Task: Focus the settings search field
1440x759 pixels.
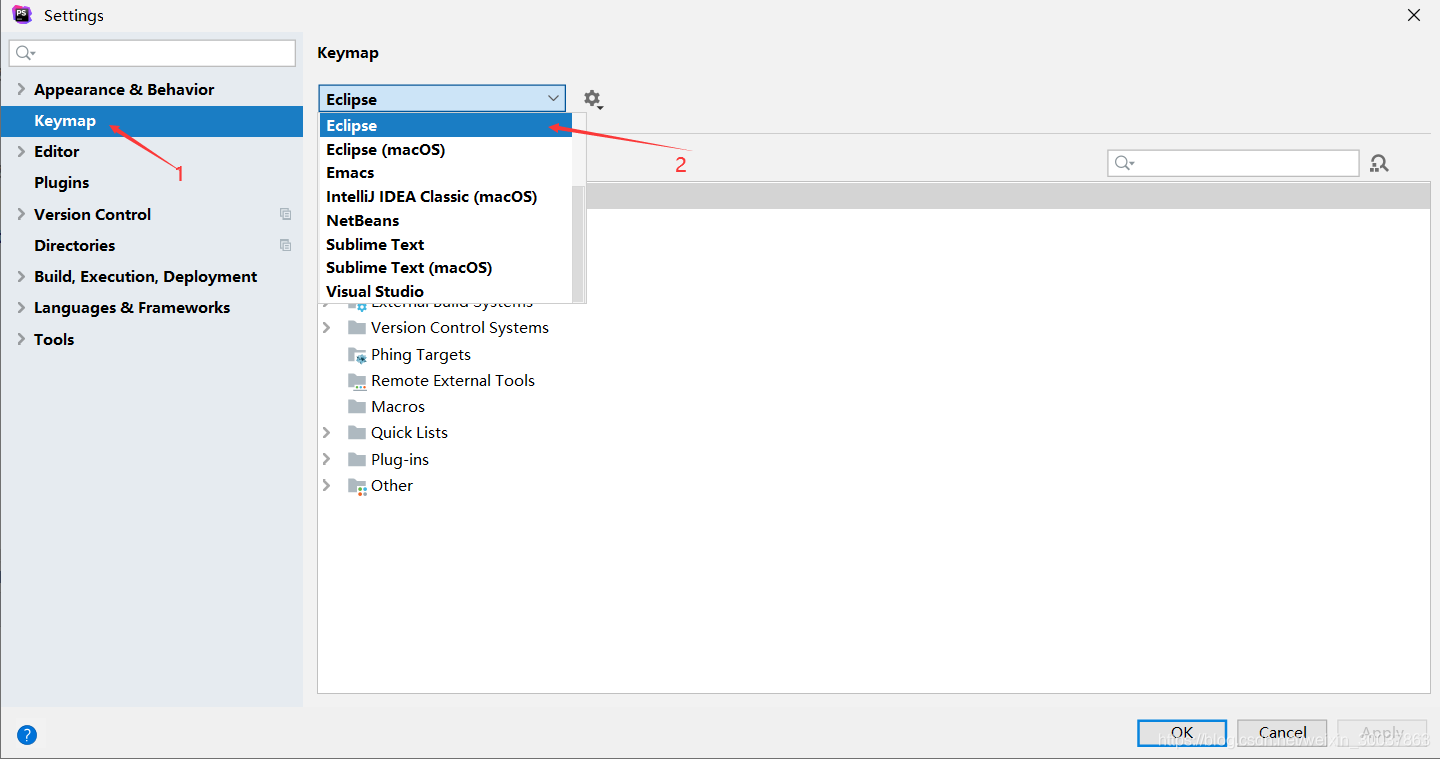Action: point(152,53)
